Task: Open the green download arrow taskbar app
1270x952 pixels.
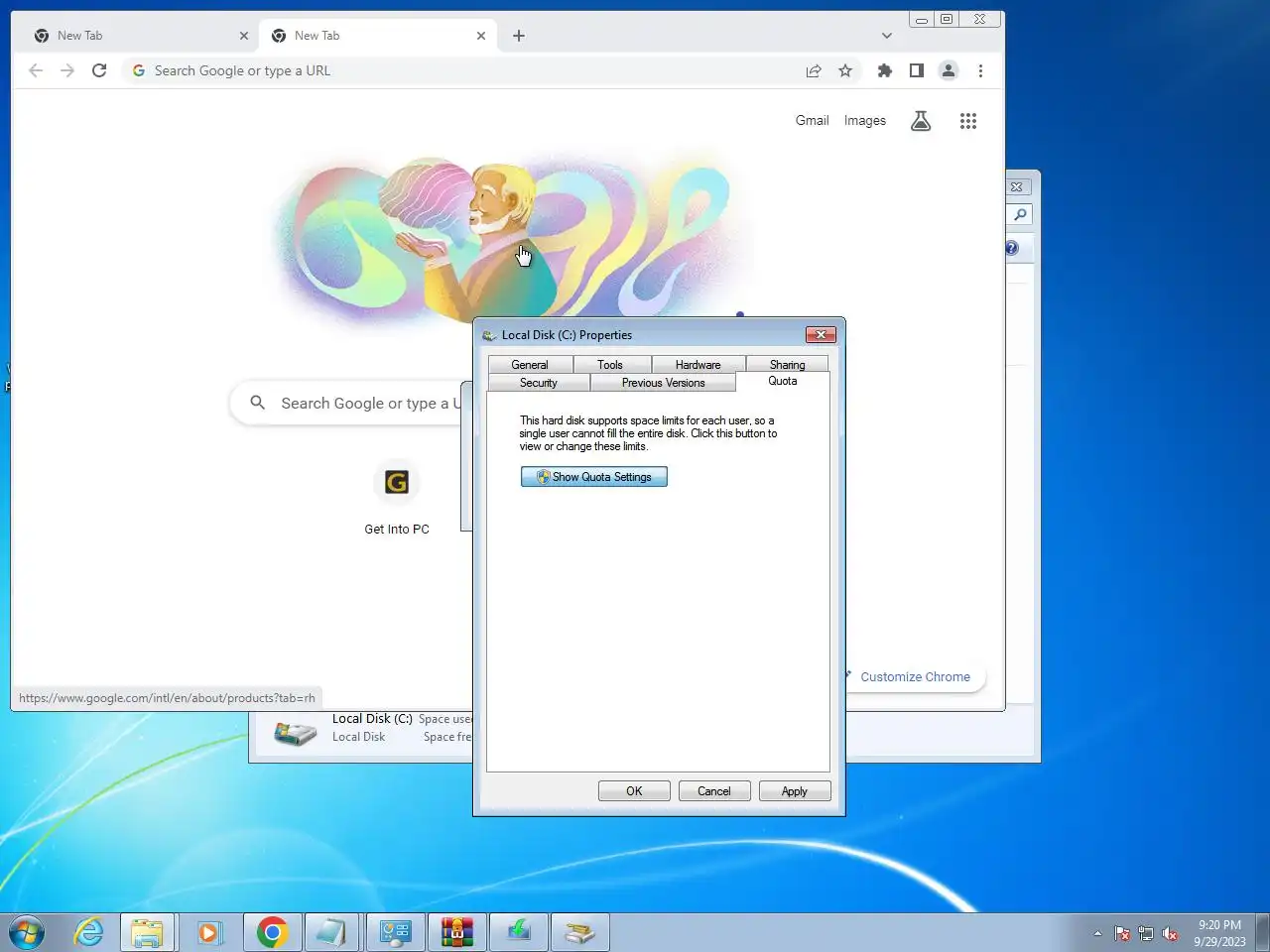Action: [x=518, y=932]
